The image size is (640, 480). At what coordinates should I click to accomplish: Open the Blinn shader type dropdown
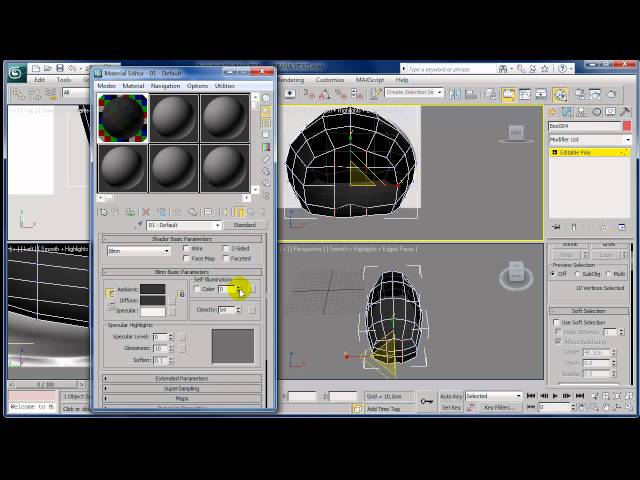tap(138, 251)
